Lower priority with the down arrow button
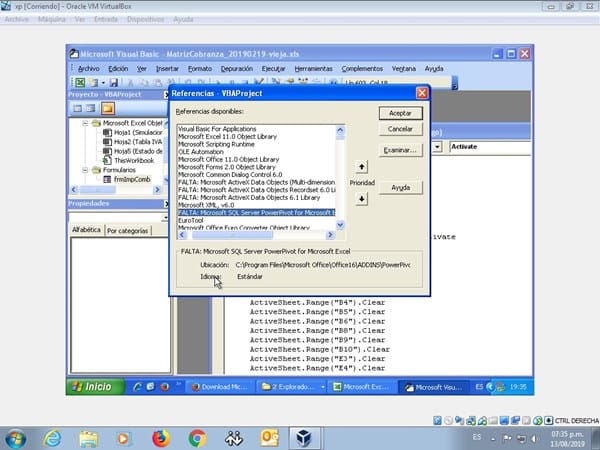 click(x=362, y=198)
